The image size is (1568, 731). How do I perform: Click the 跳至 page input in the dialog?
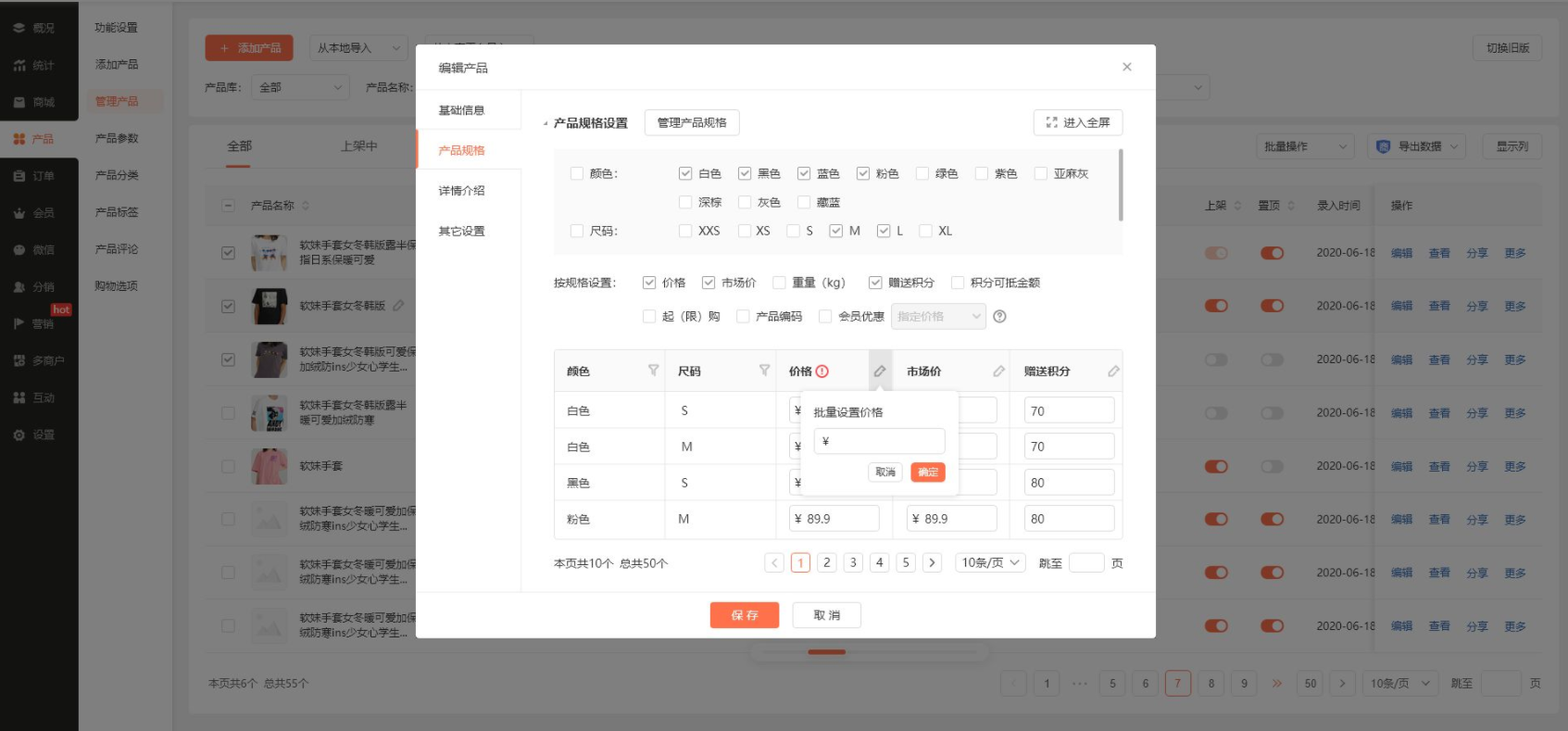[x=1086, y=562]
